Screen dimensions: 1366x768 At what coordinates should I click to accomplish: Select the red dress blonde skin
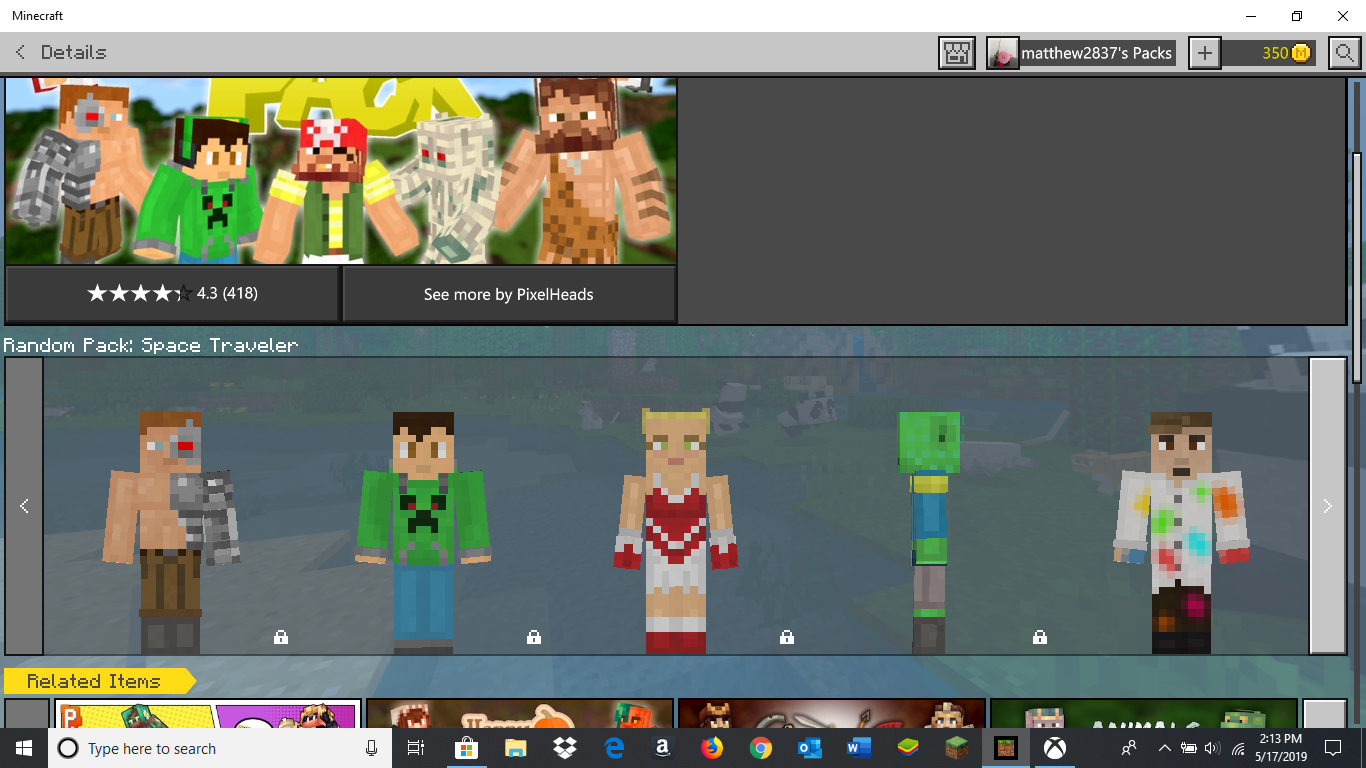pyautogui.click(x=676, y=530)
